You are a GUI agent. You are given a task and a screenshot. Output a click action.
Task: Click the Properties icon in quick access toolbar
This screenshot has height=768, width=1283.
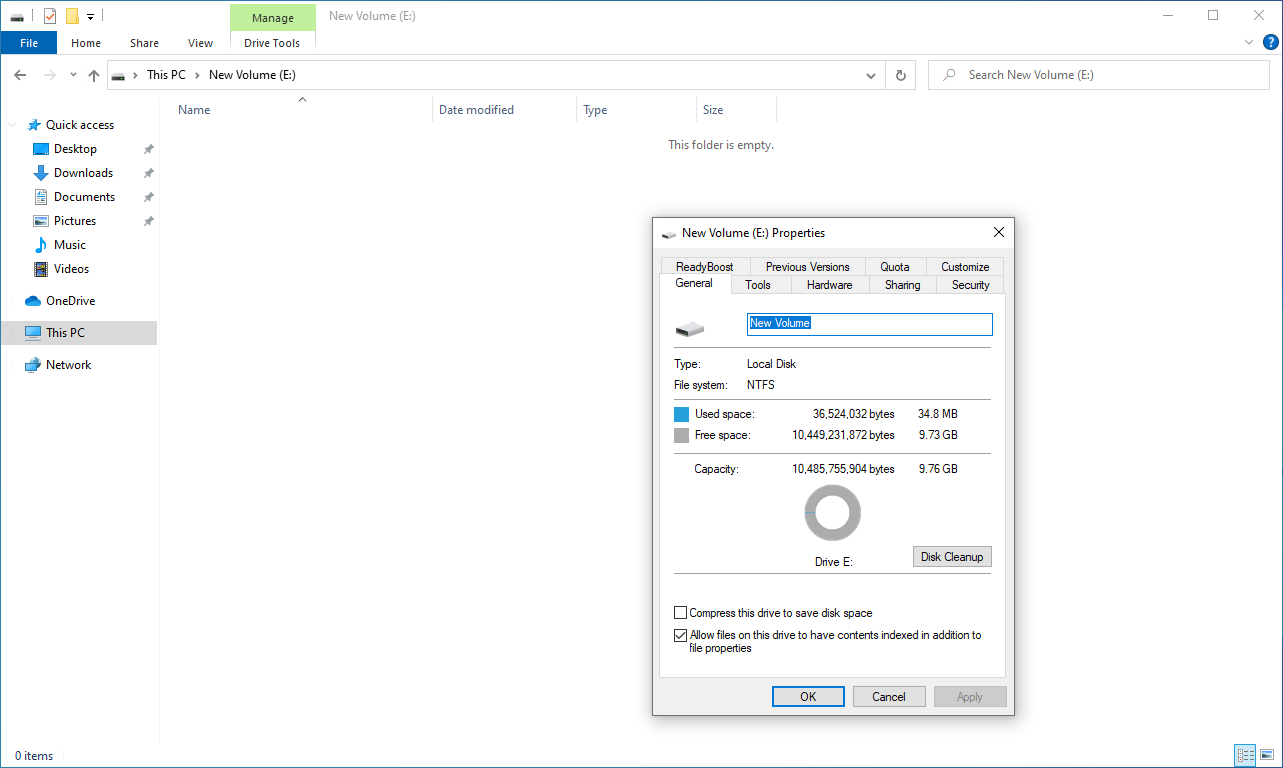tap(50, 16)
